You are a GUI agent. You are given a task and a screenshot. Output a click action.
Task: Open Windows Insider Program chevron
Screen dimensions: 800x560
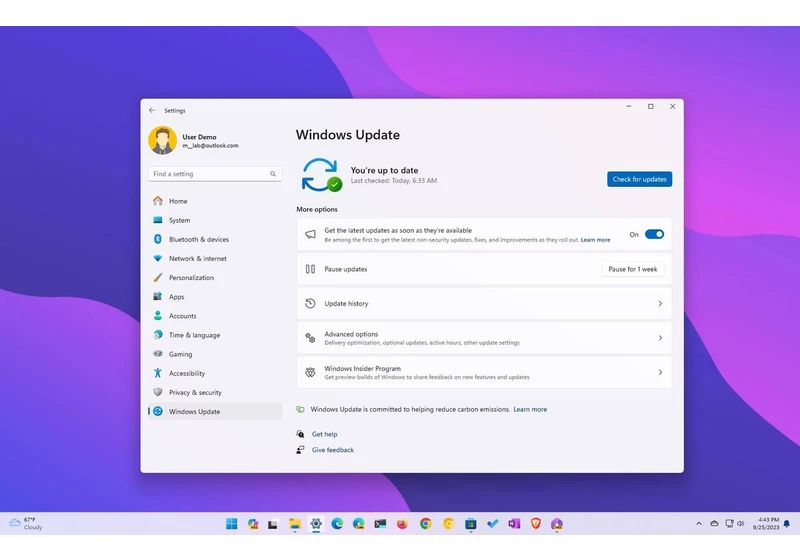click(x=660, y=372)
